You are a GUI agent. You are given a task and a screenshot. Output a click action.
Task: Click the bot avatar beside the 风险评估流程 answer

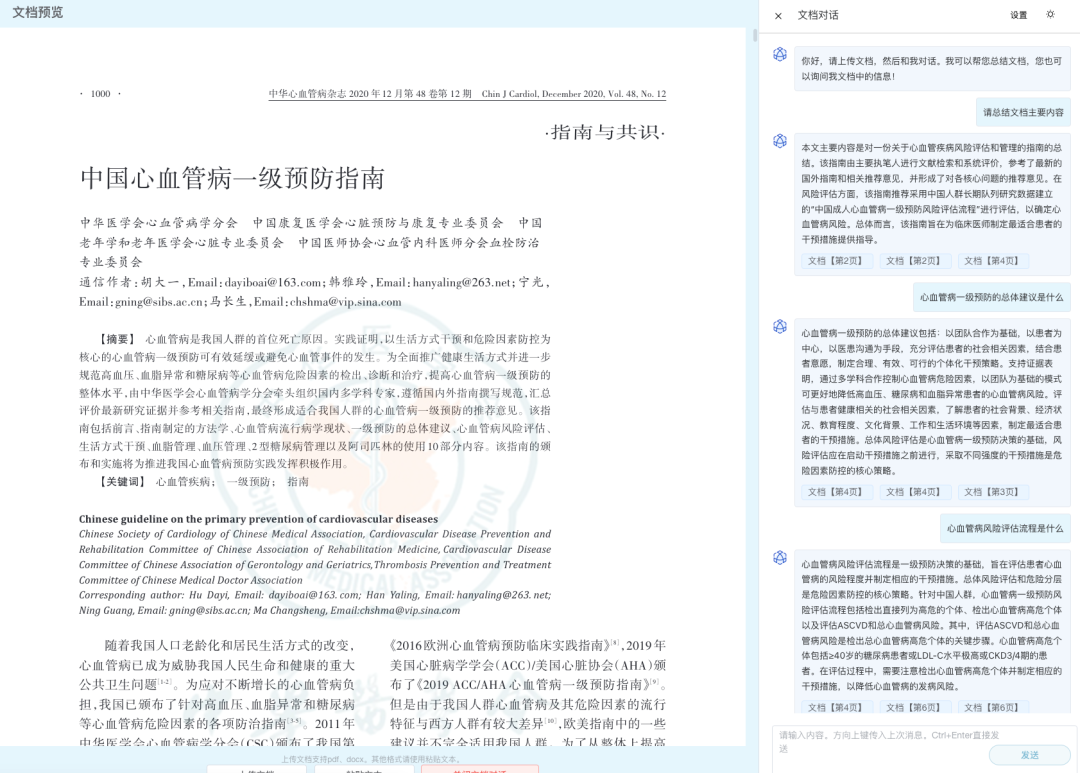(780, 557)
